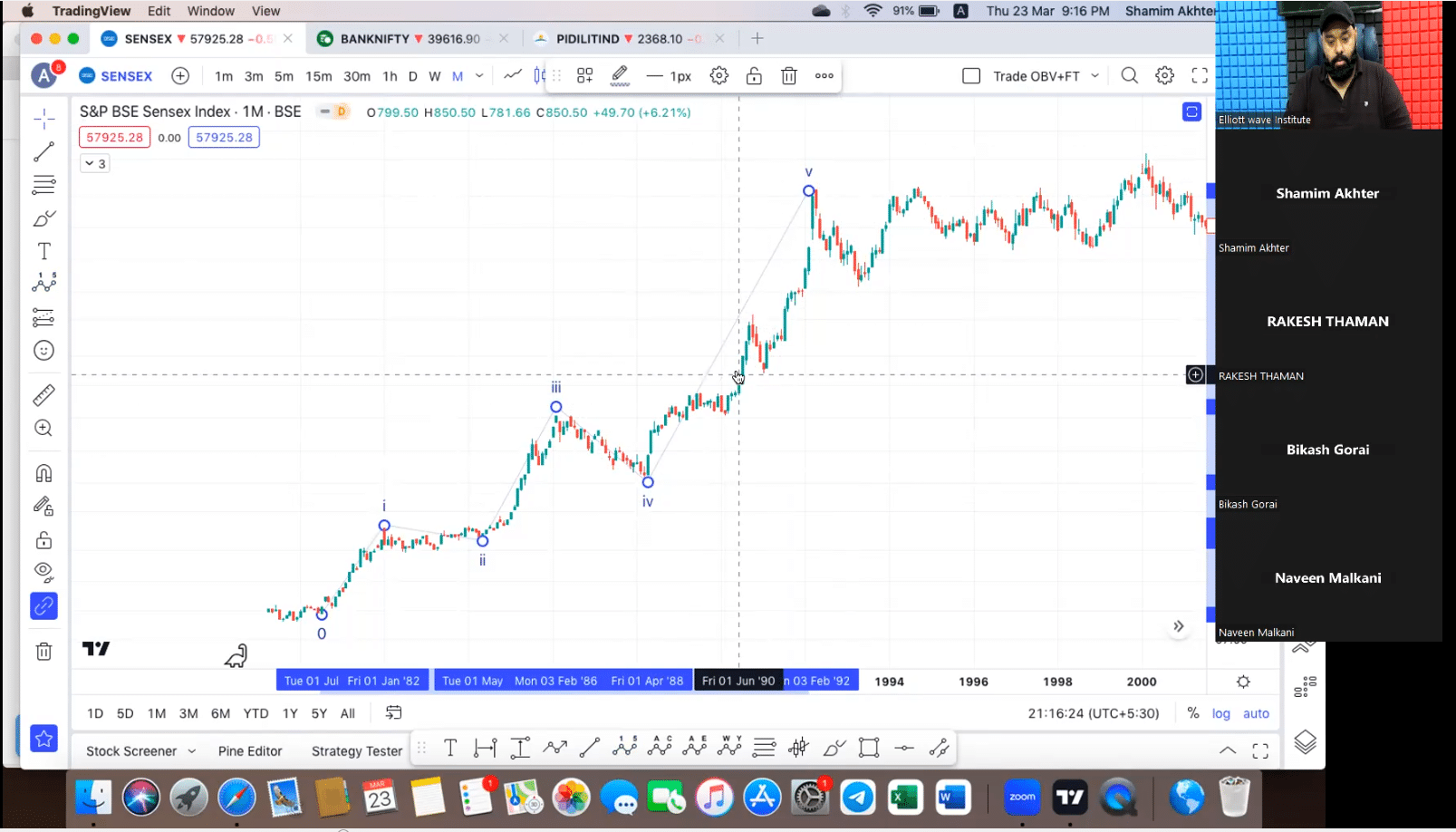Screen dimensions: 1456x832
Task: Open the Stock Screener dropdown
Action: tap(140, 750)
